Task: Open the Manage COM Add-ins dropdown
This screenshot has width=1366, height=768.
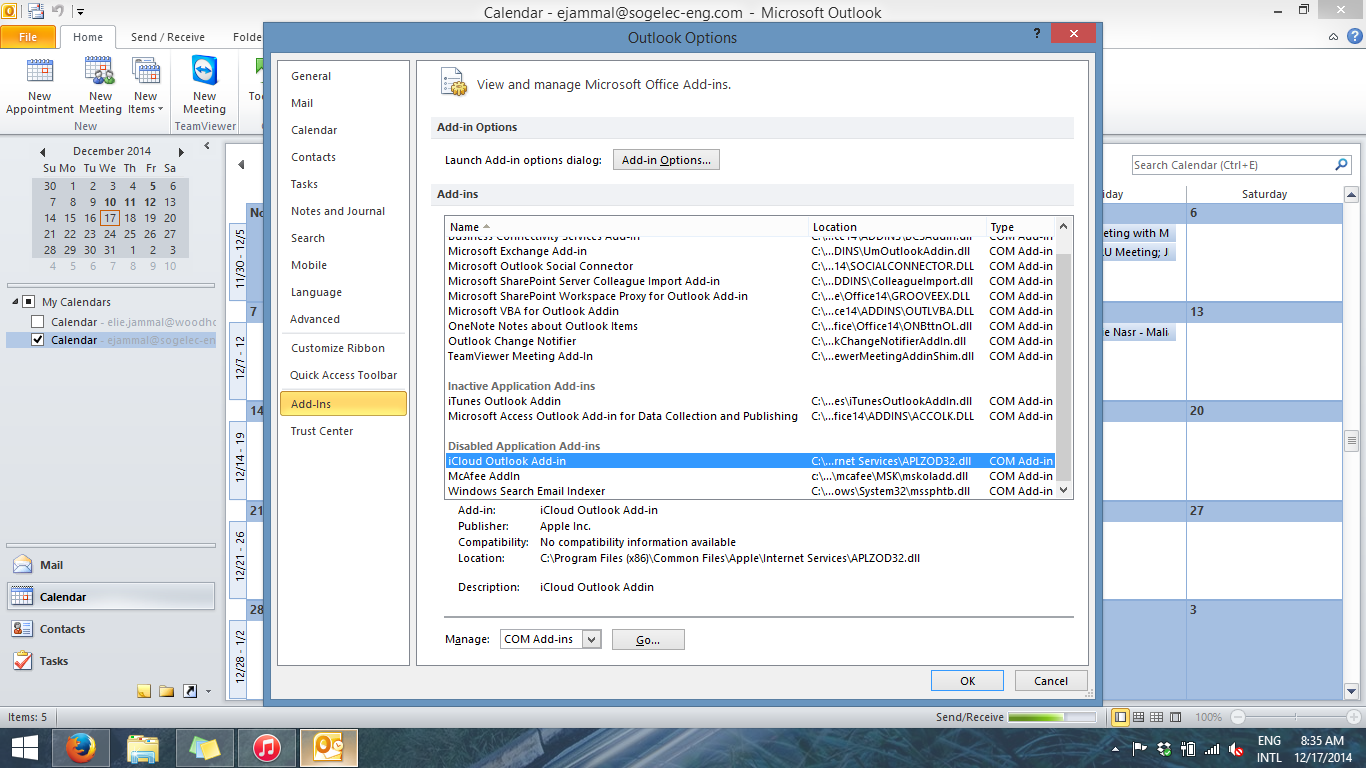Action: (x=591, y=639)
